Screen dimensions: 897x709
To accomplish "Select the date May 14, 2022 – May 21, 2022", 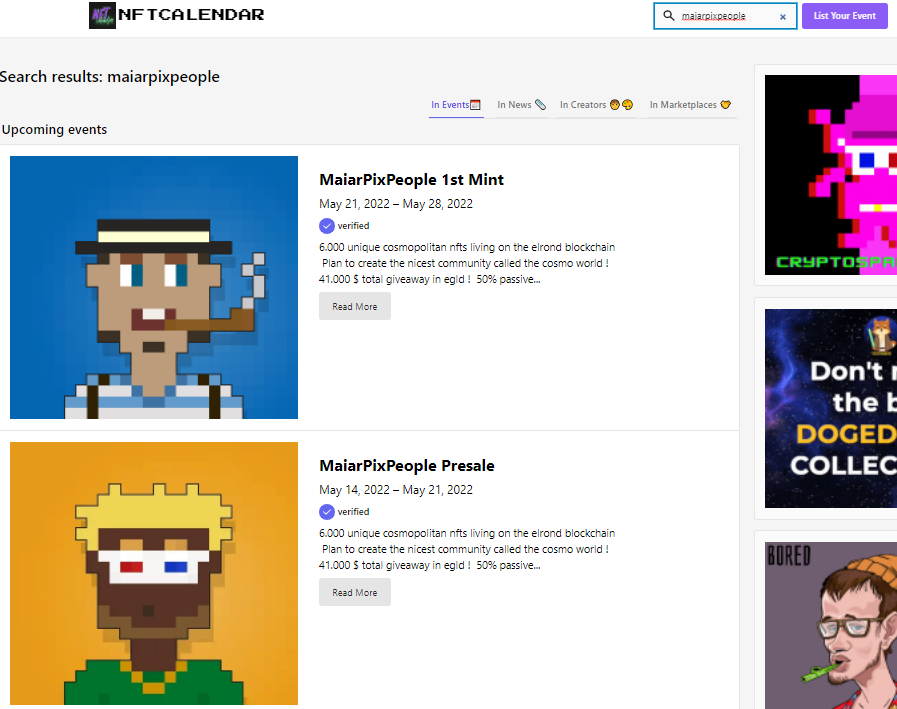I will click(396, 490).
